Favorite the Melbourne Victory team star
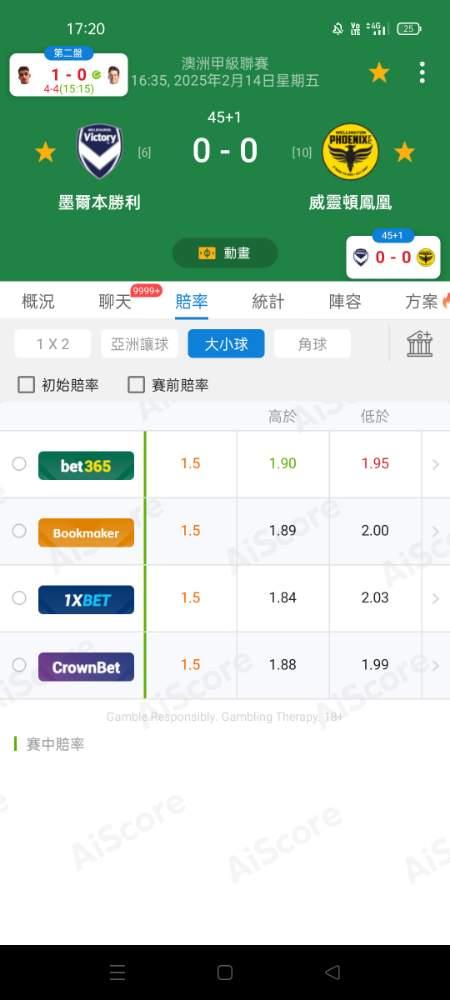This screenshot has height=1000, width=450. (x=45, y=152)
